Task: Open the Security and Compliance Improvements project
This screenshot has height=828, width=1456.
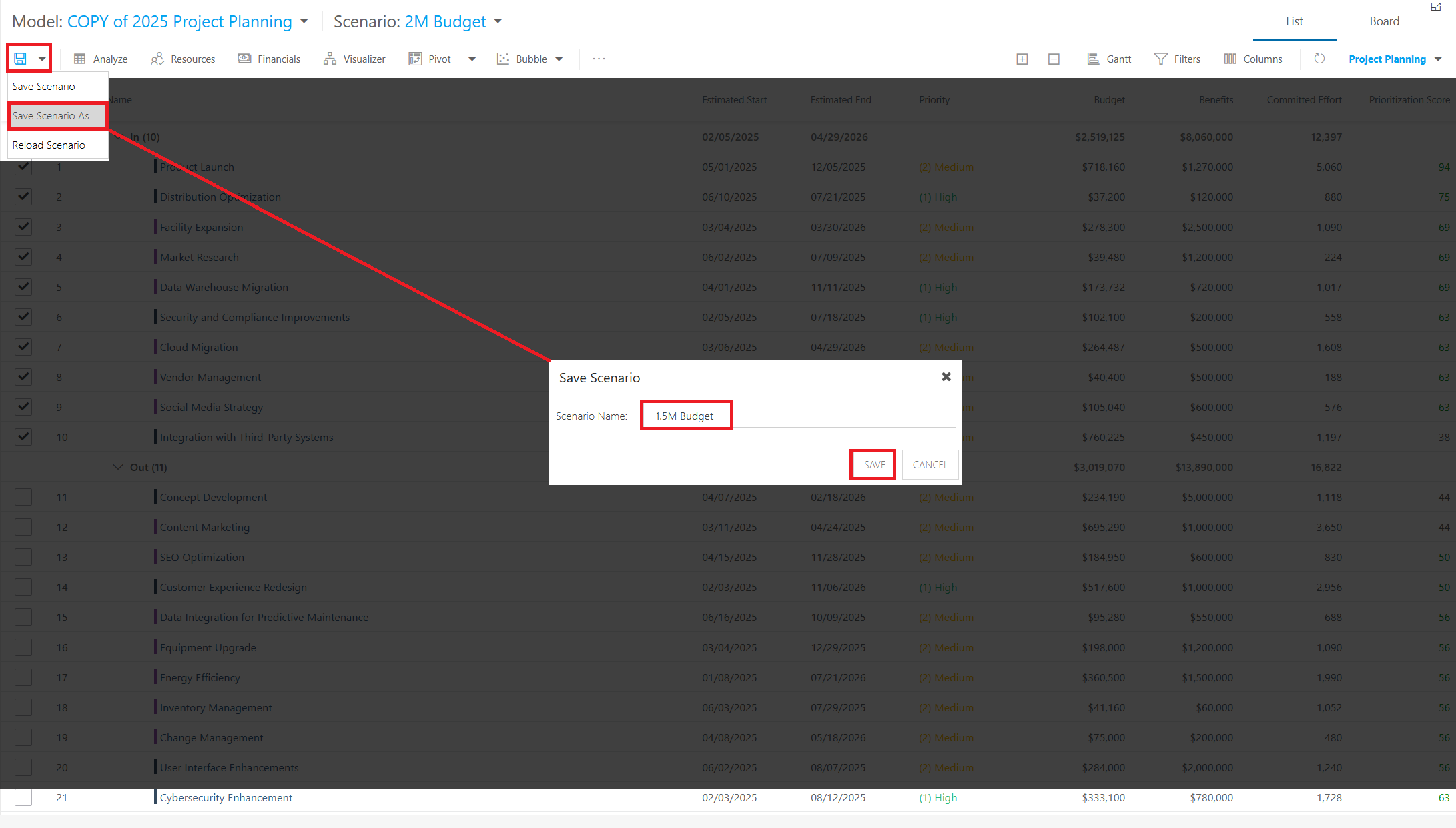Action: [255, 317]
